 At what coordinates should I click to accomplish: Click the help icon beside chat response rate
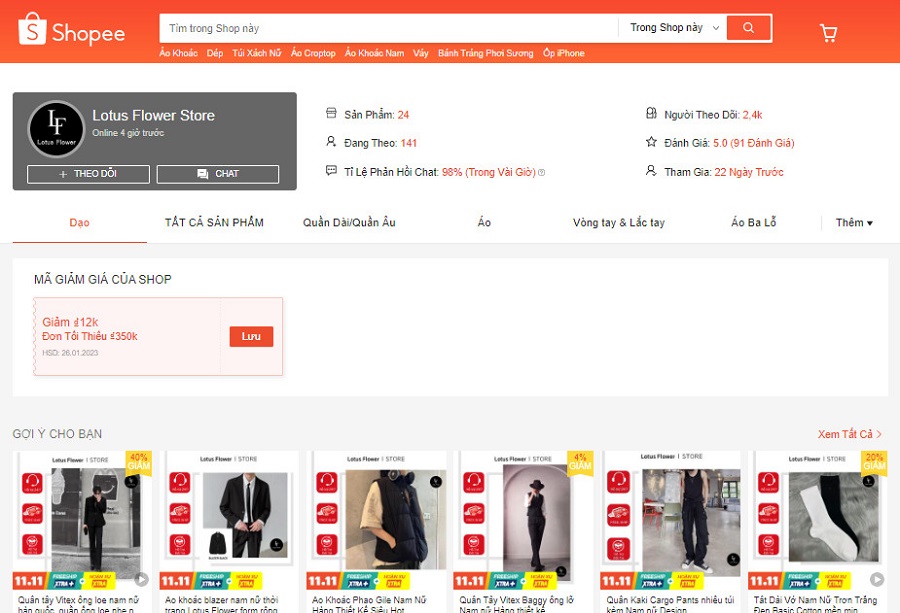click(542, 172)
